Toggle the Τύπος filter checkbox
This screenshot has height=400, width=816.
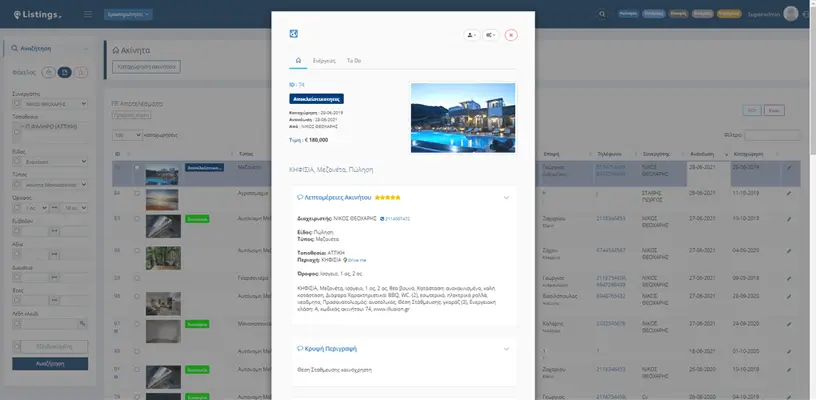tap(17, 185)
